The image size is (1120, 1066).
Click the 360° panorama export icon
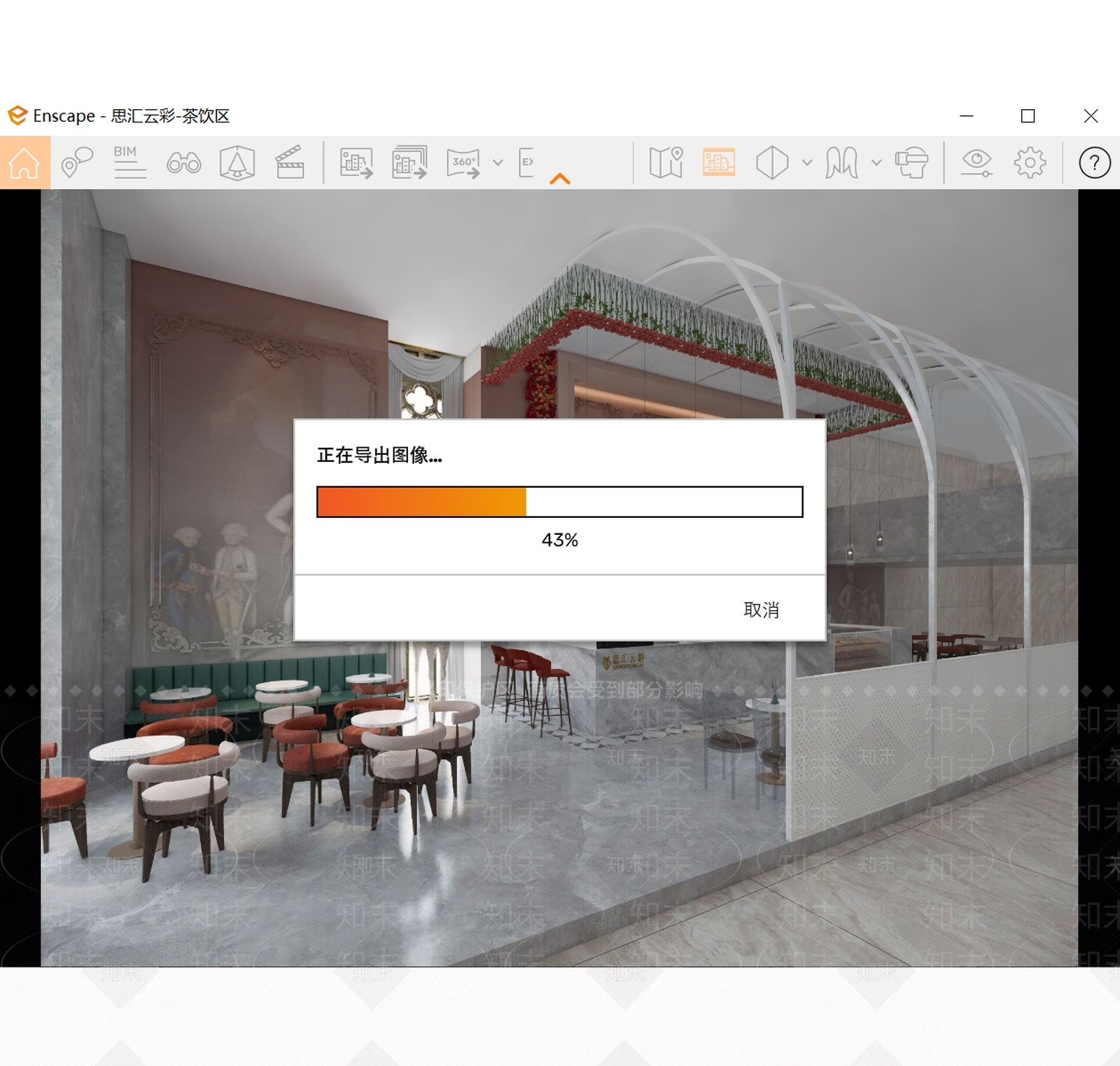pos(463,163)
